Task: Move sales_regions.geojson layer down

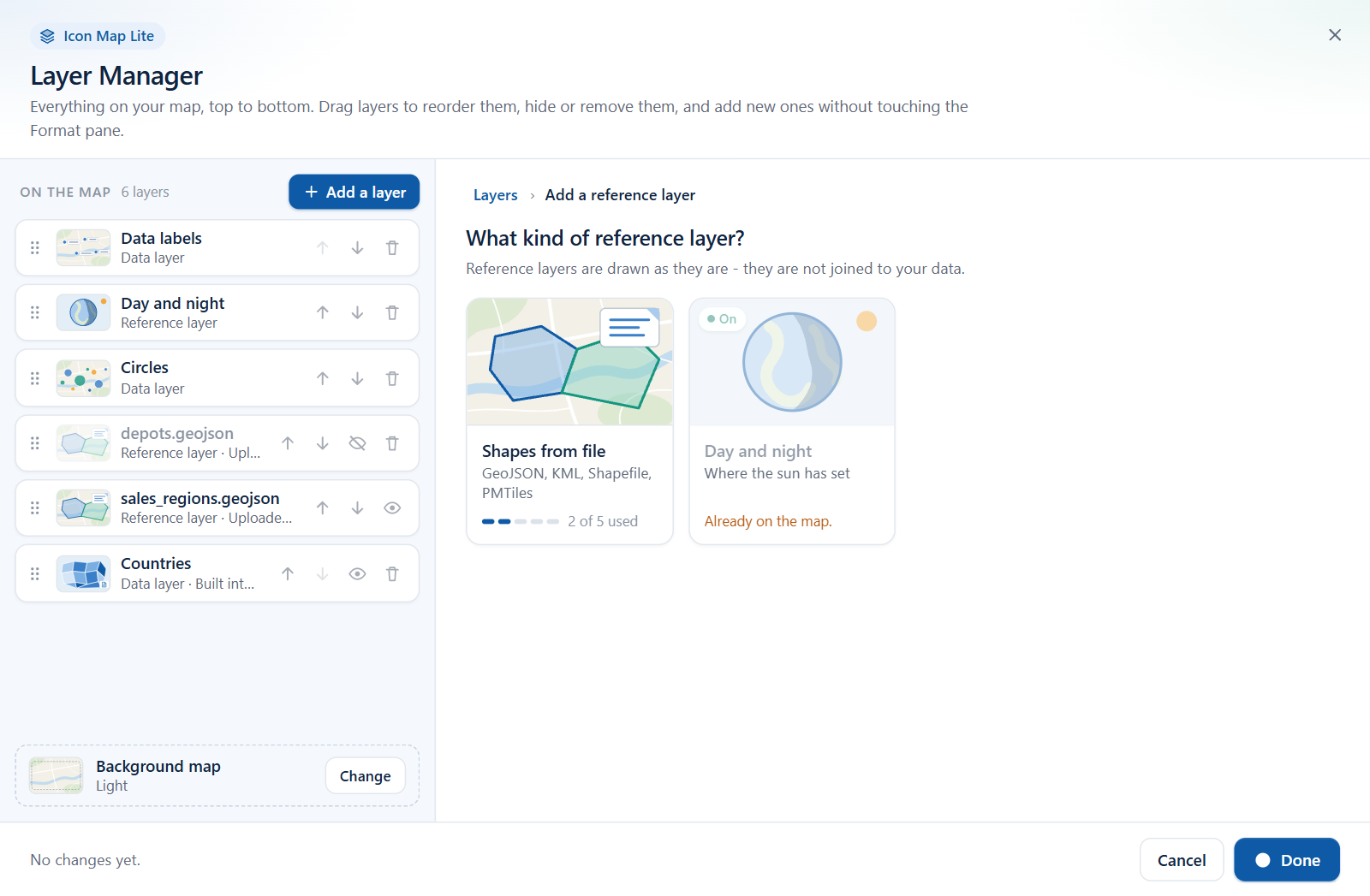Action: [x=357, y=508]
